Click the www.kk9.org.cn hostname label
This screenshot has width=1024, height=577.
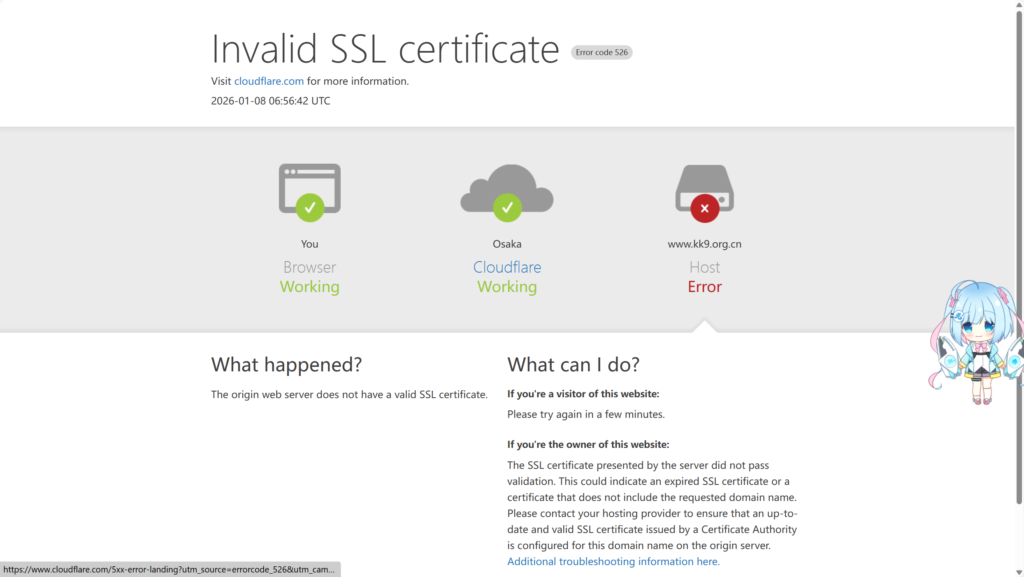click(x=704, y=244)
